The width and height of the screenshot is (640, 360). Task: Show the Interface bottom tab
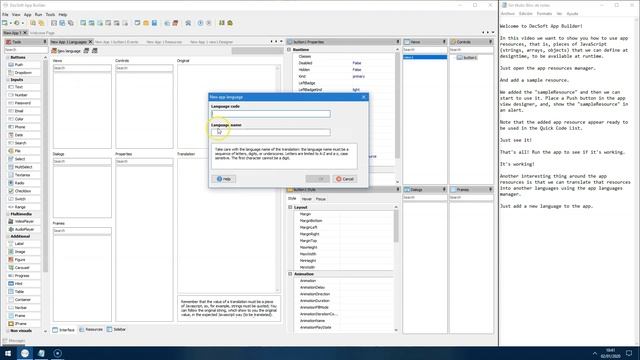click(x=64, y=330)
